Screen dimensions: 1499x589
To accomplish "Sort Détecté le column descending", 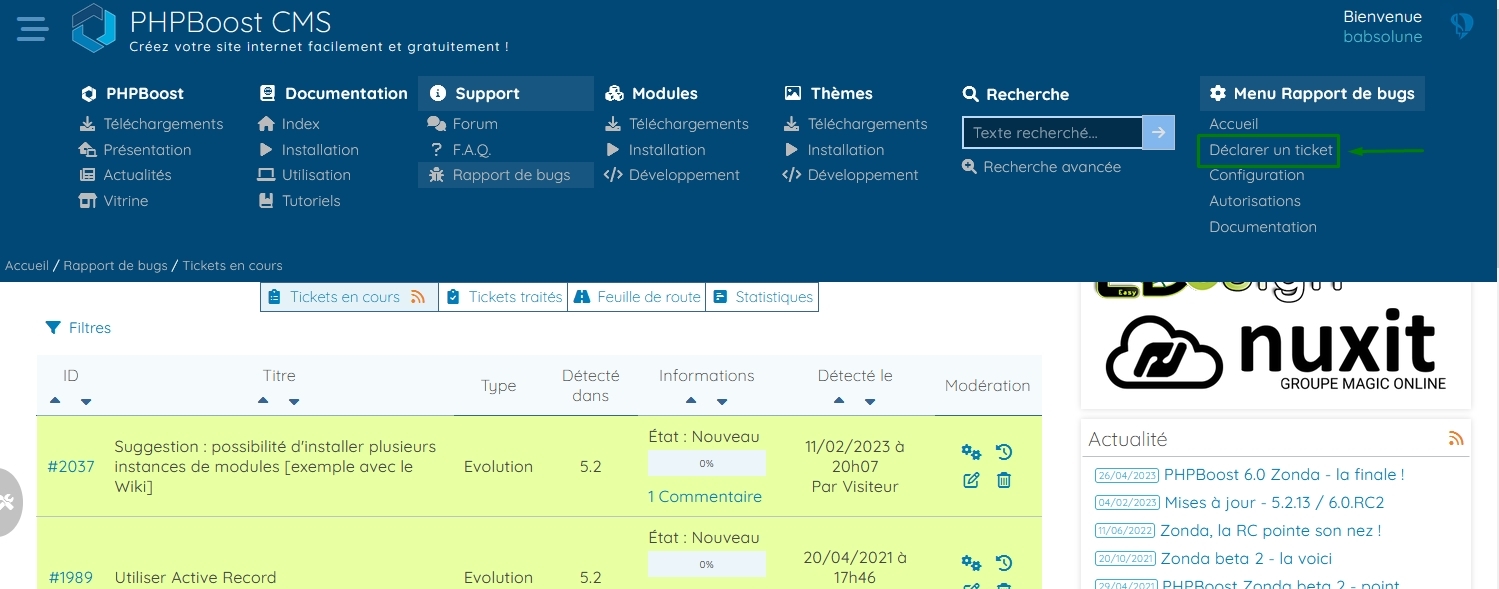I will click(x=870, y=402).
